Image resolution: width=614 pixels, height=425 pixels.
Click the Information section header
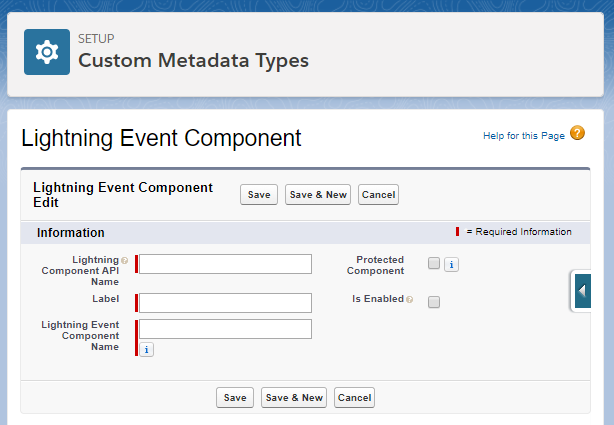point(70,233)
